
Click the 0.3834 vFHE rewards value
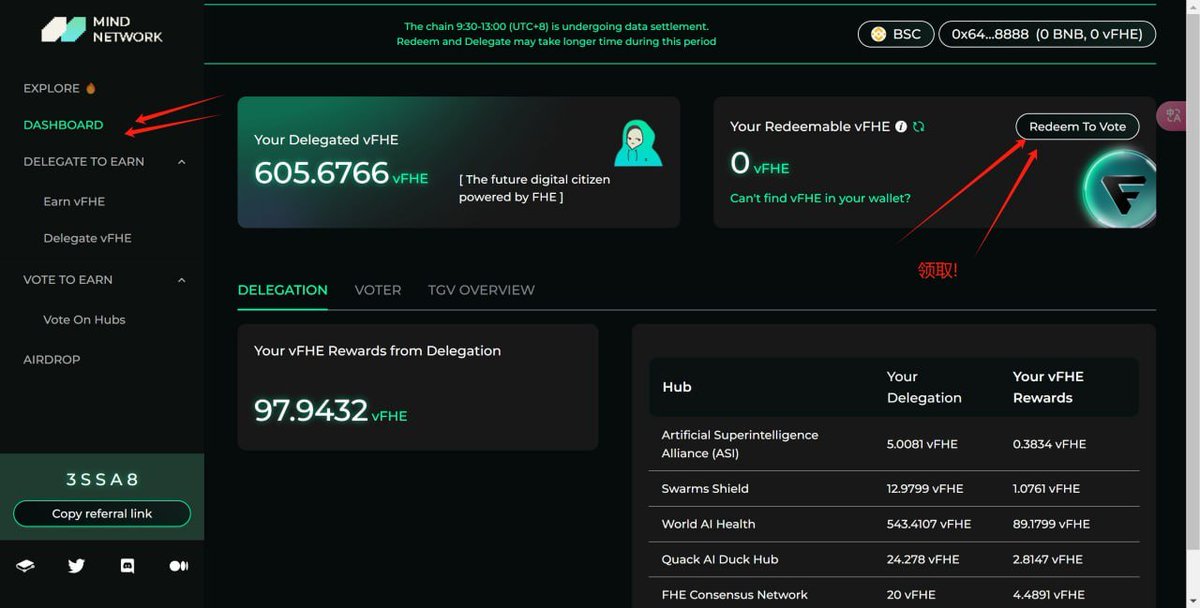pos(1049,444)
